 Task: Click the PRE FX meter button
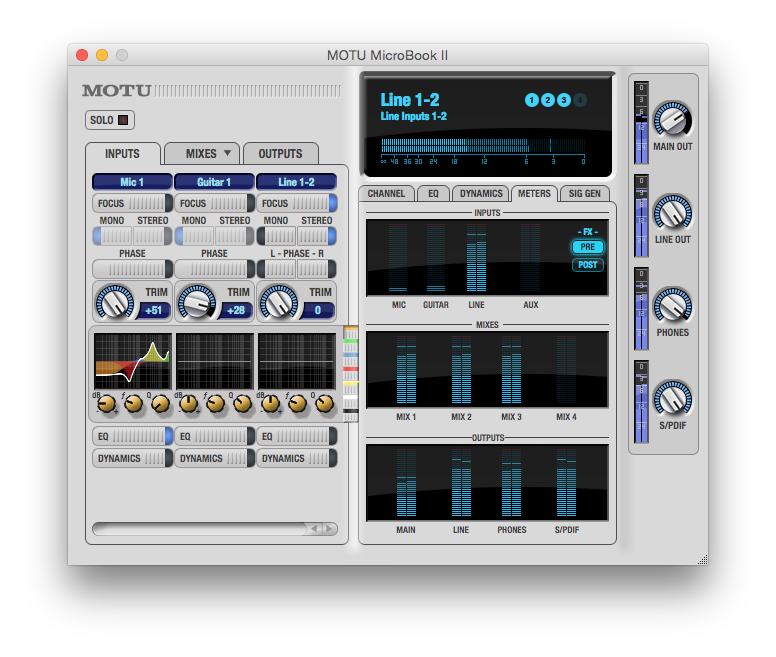587,247
